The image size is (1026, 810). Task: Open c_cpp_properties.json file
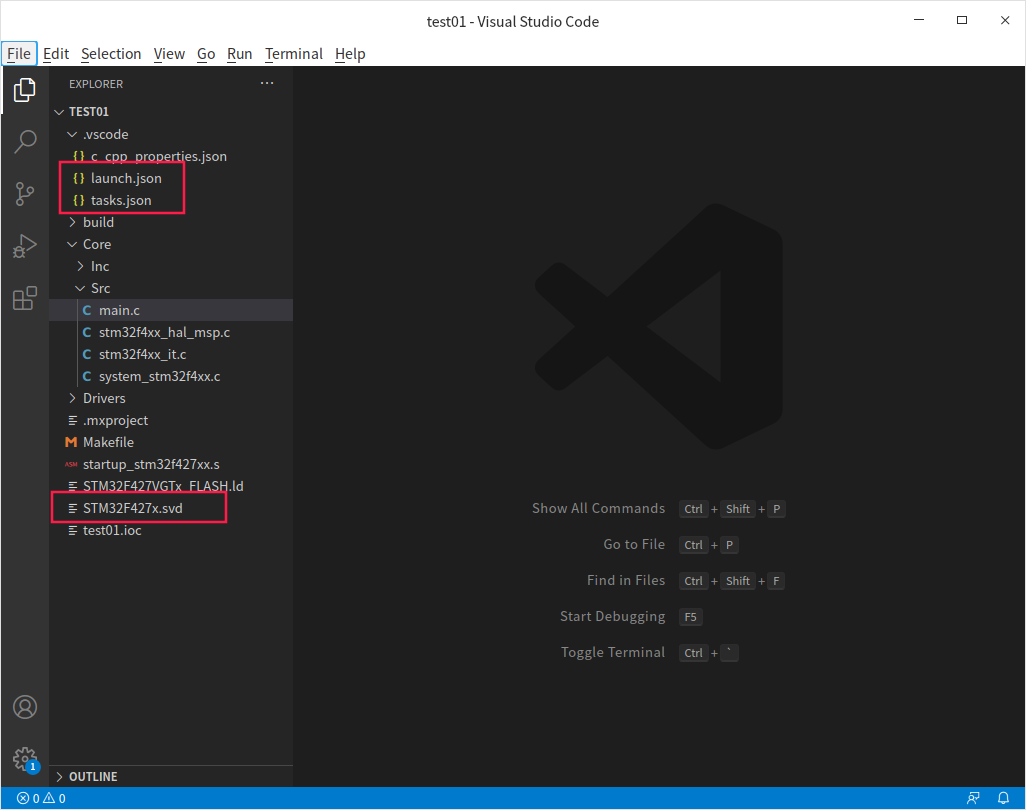point(171,156)
